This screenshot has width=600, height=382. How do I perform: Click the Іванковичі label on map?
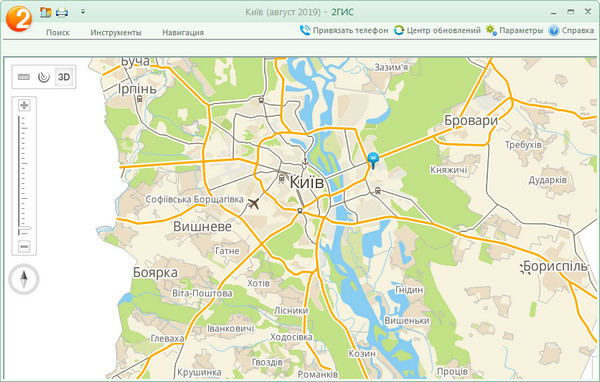[231, 328]
